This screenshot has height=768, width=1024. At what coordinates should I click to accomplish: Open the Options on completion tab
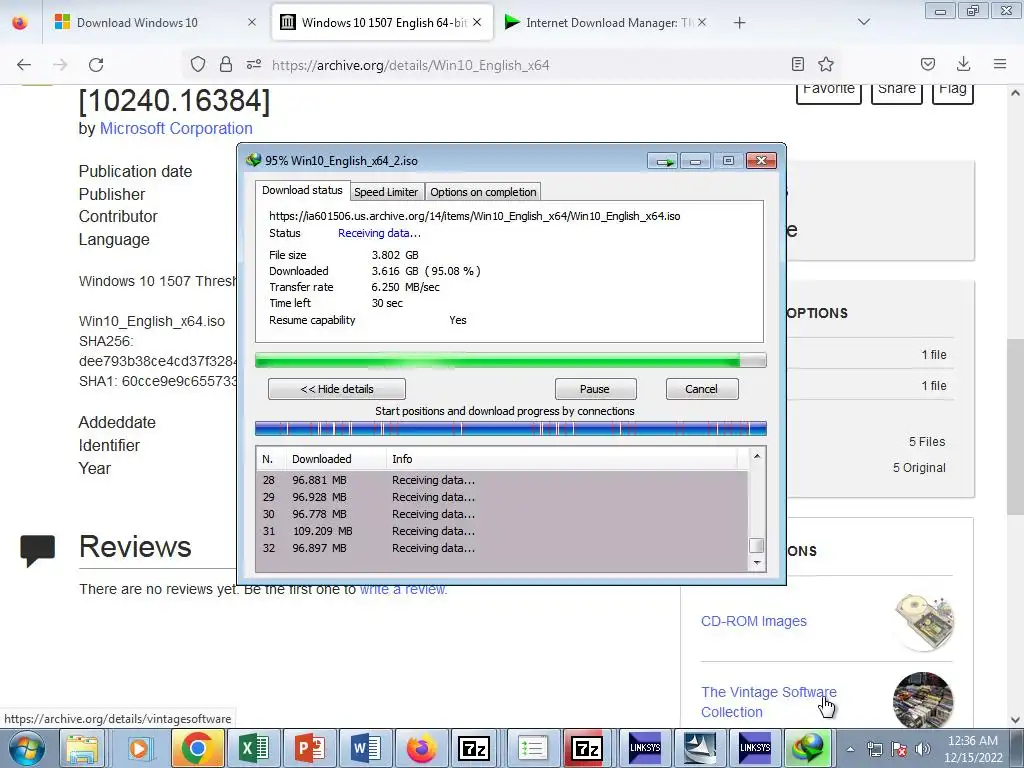point(483,192)
